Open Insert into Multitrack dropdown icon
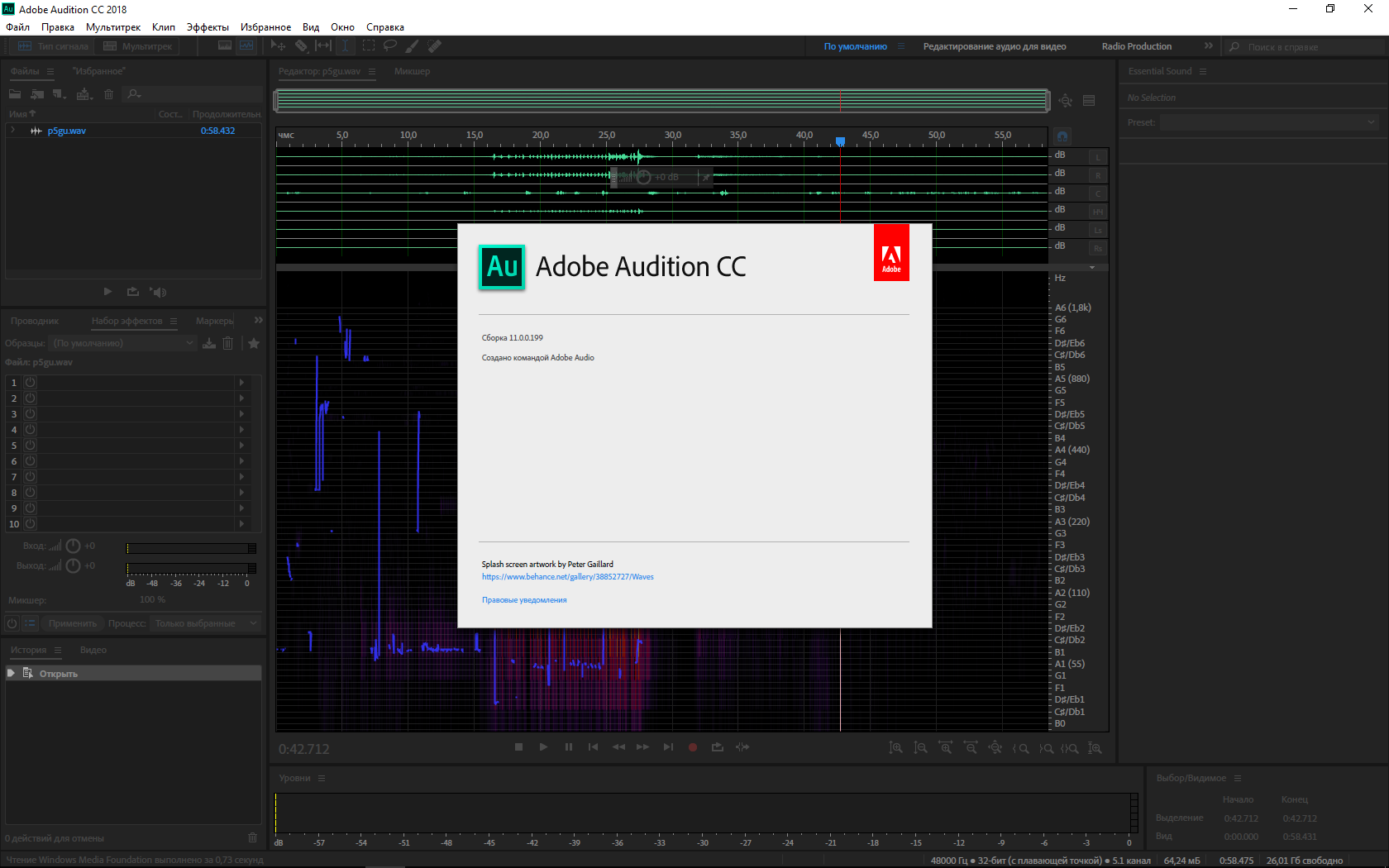The width and height of the screenshot is (1389, 868). pos(84,94)
